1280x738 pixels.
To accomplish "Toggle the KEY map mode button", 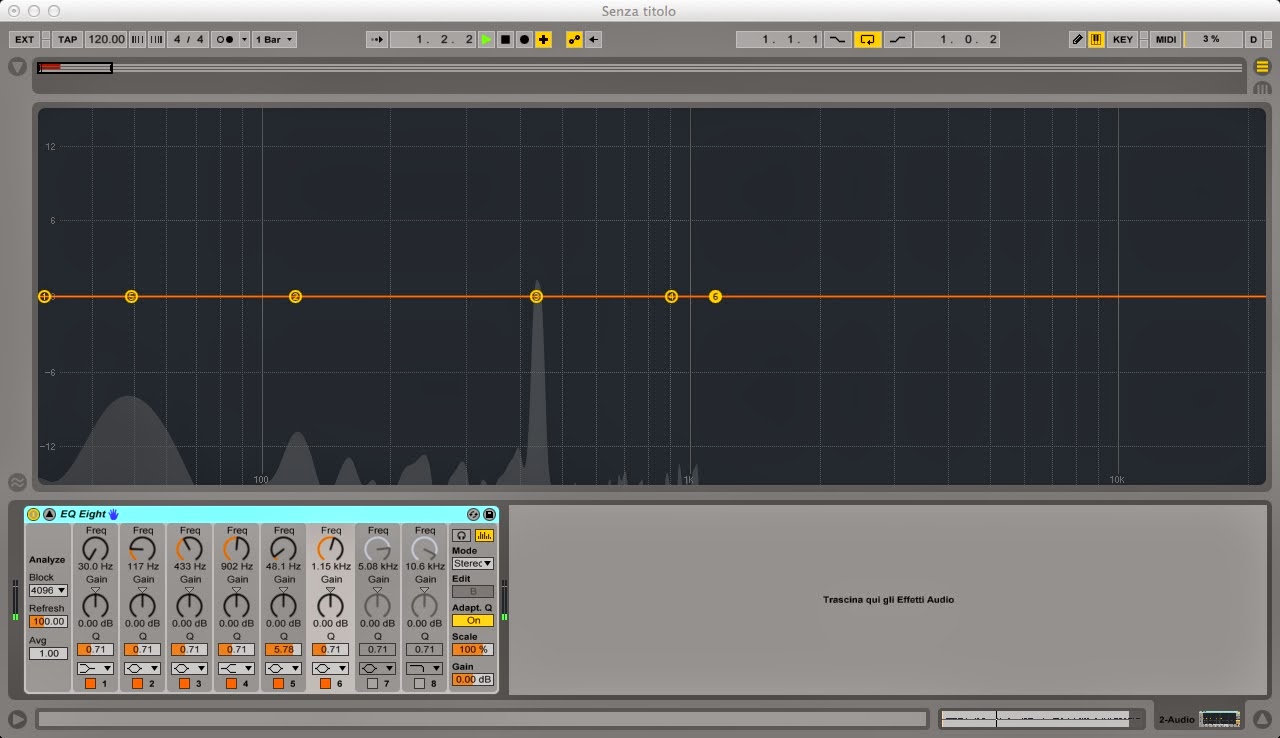I will pos(1123,40).
